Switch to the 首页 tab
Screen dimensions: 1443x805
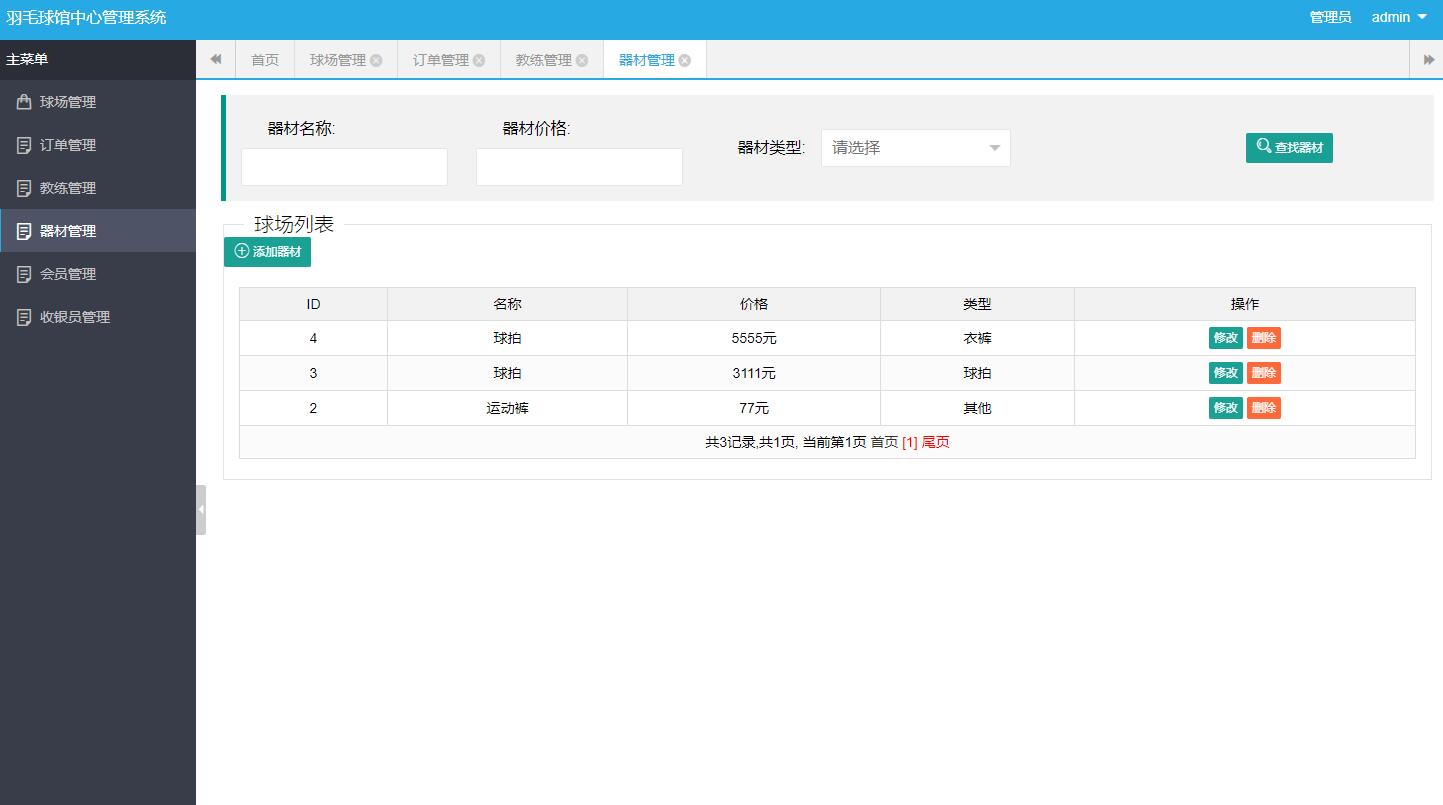(x=264, y=59)
